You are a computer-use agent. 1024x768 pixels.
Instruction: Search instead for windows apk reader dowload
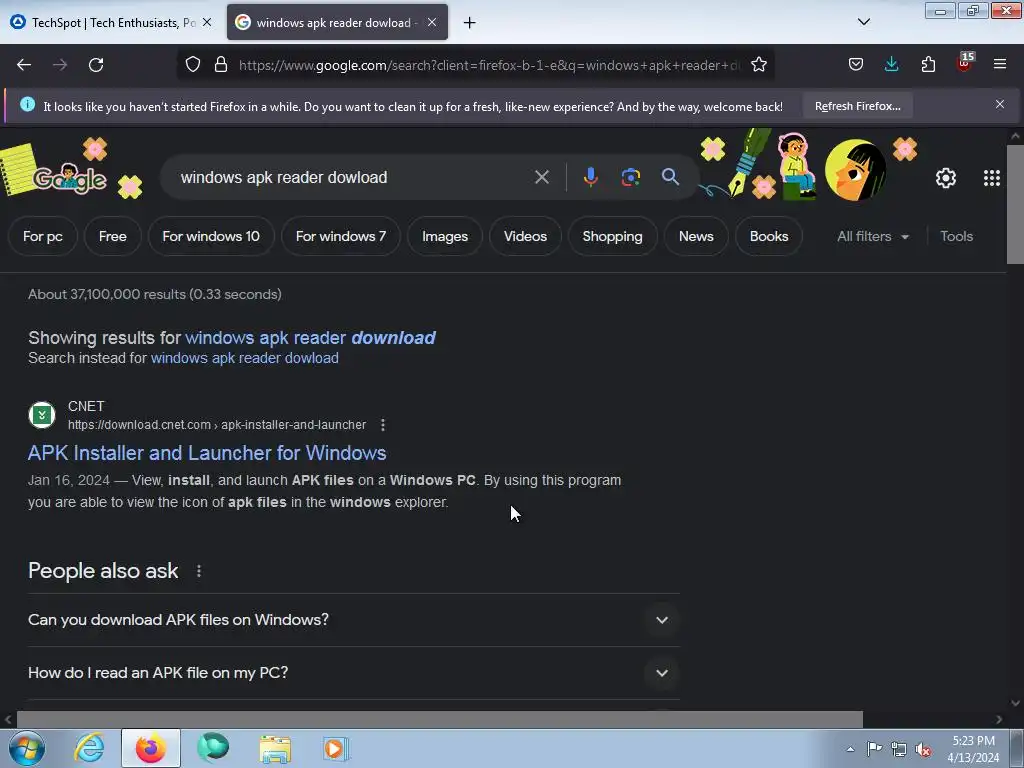[x=244, y=358]
